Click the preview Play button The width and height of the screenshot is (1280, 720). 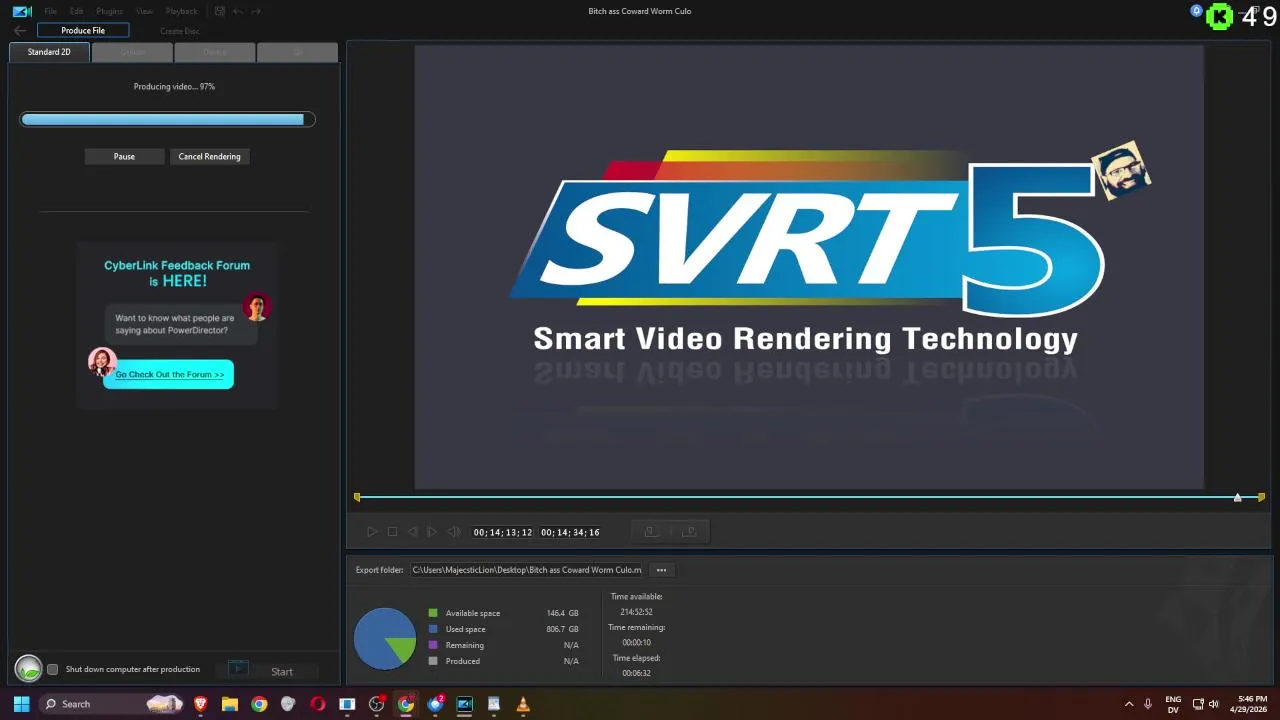tap(371, 532)
